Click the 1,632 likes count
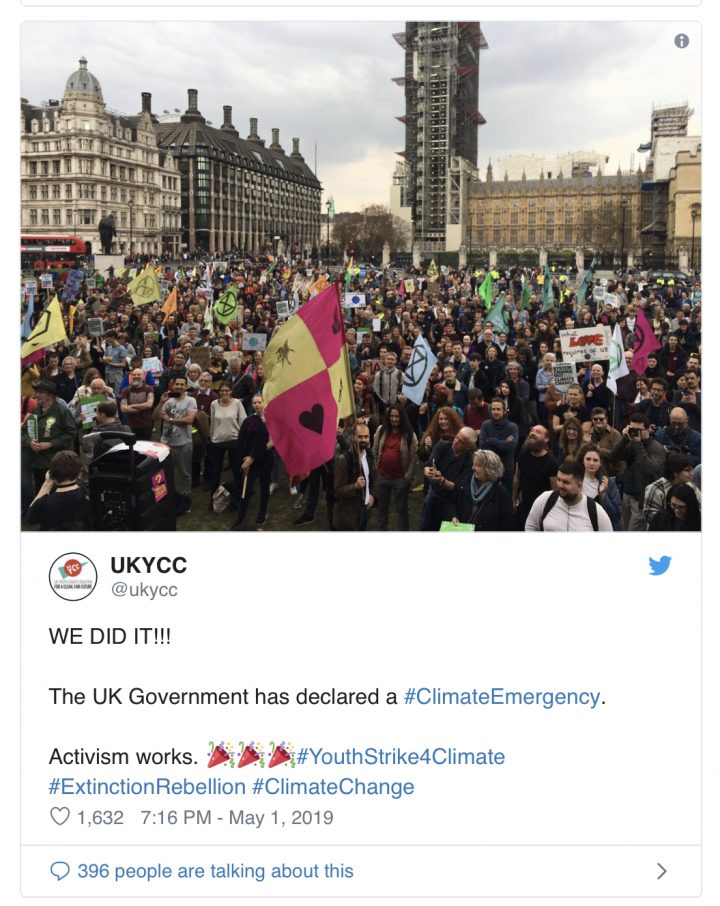Image resolution: width=720 pixels, height=906 pixels. 100,818
